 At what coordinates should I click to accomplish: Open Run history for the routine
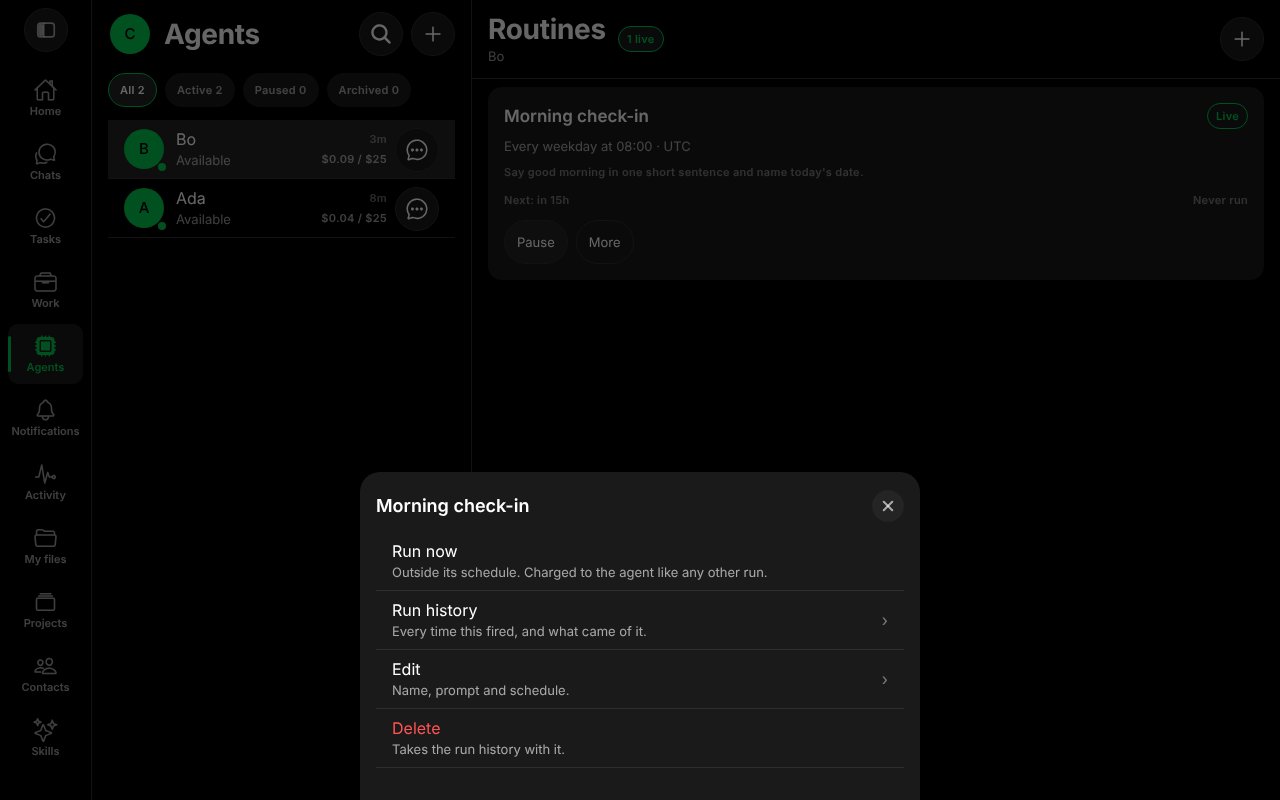click(640, 620)
